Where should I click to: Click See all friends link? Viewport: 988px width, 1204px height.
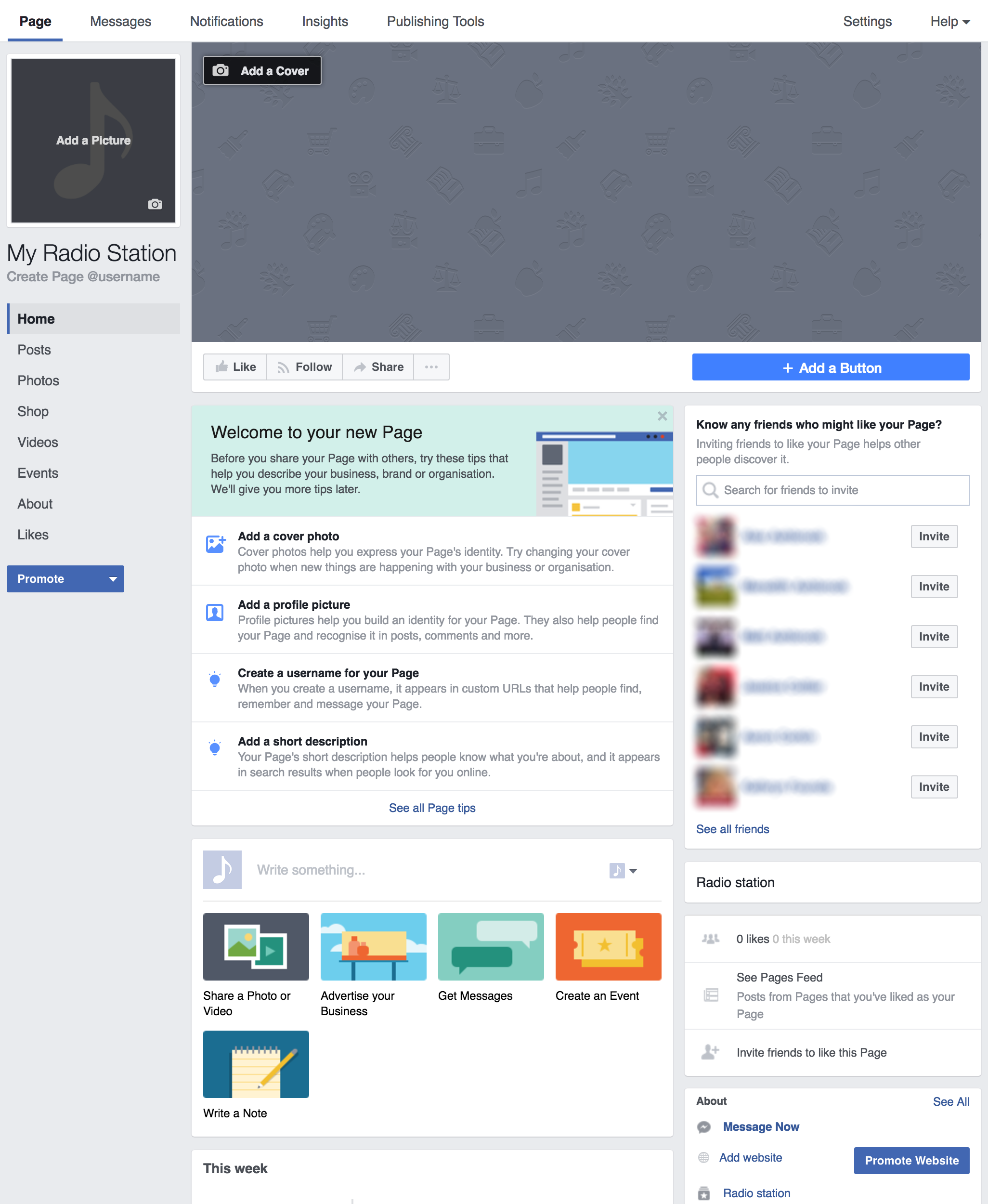(x=733, y=829)
